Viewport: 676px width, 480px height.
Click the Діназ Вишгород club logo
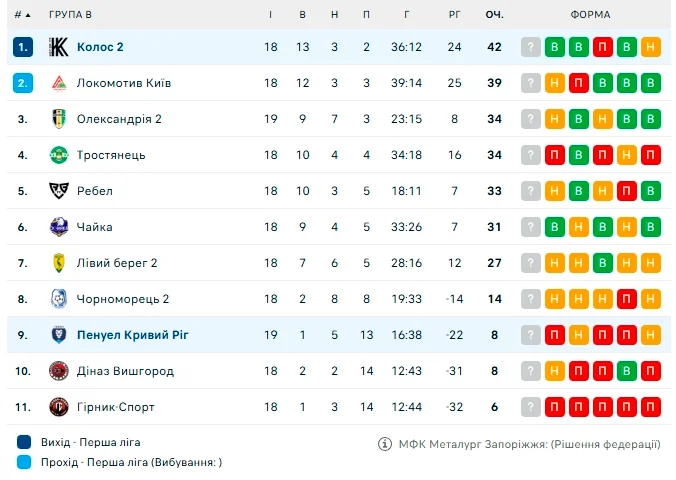coord(58,371)
